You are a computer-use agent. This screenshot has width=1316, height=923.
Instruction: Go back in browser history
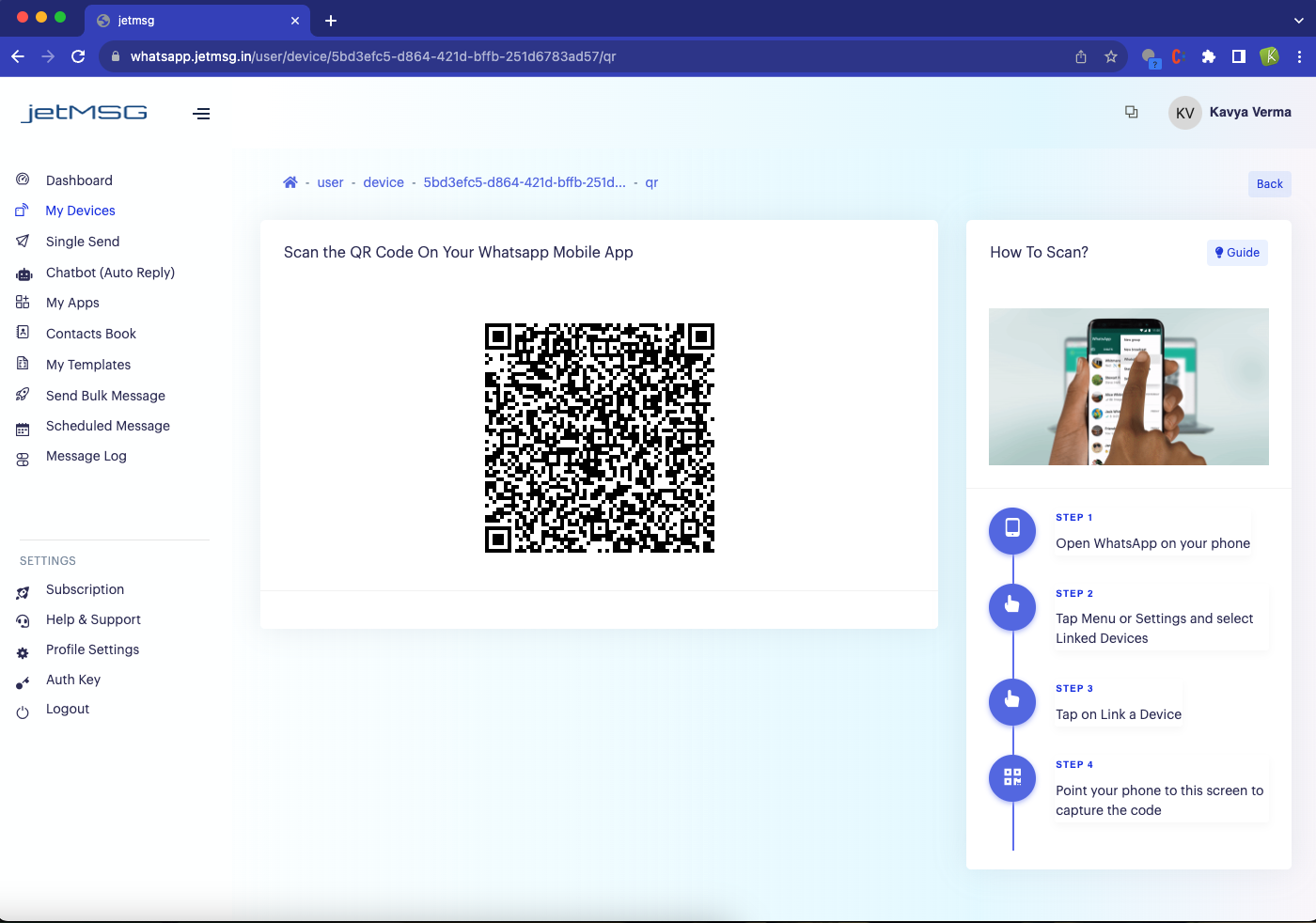(18, 56)
